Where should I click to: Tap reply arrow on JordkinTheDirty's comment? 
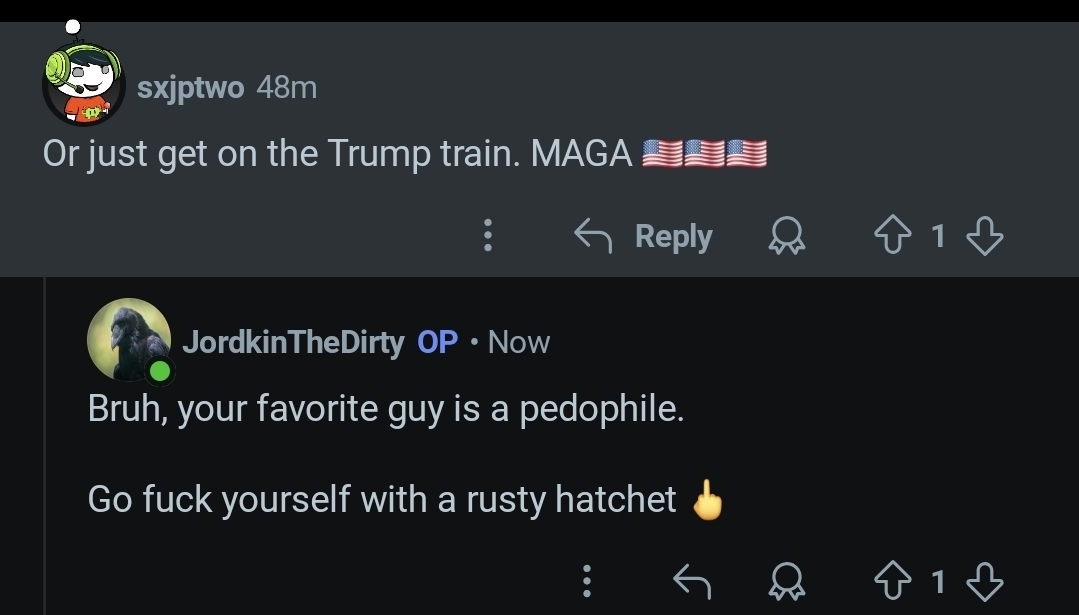tap(692, 580)
